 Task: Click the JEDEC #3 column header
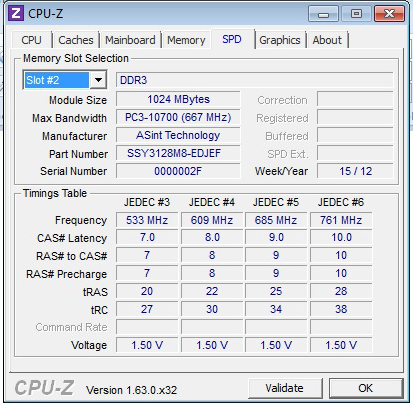click(x=147, y=202)
